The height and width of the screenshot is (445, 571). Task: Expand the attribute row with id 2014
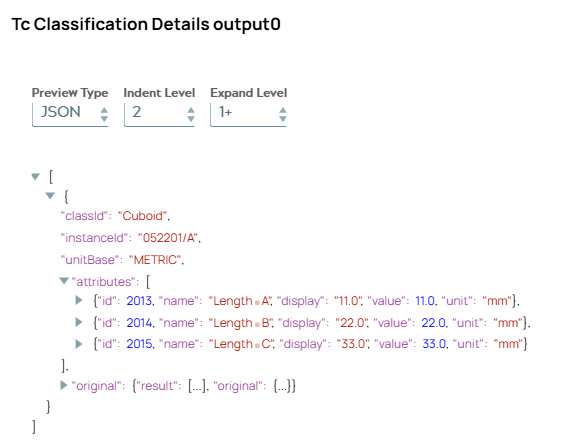point(79,322)
